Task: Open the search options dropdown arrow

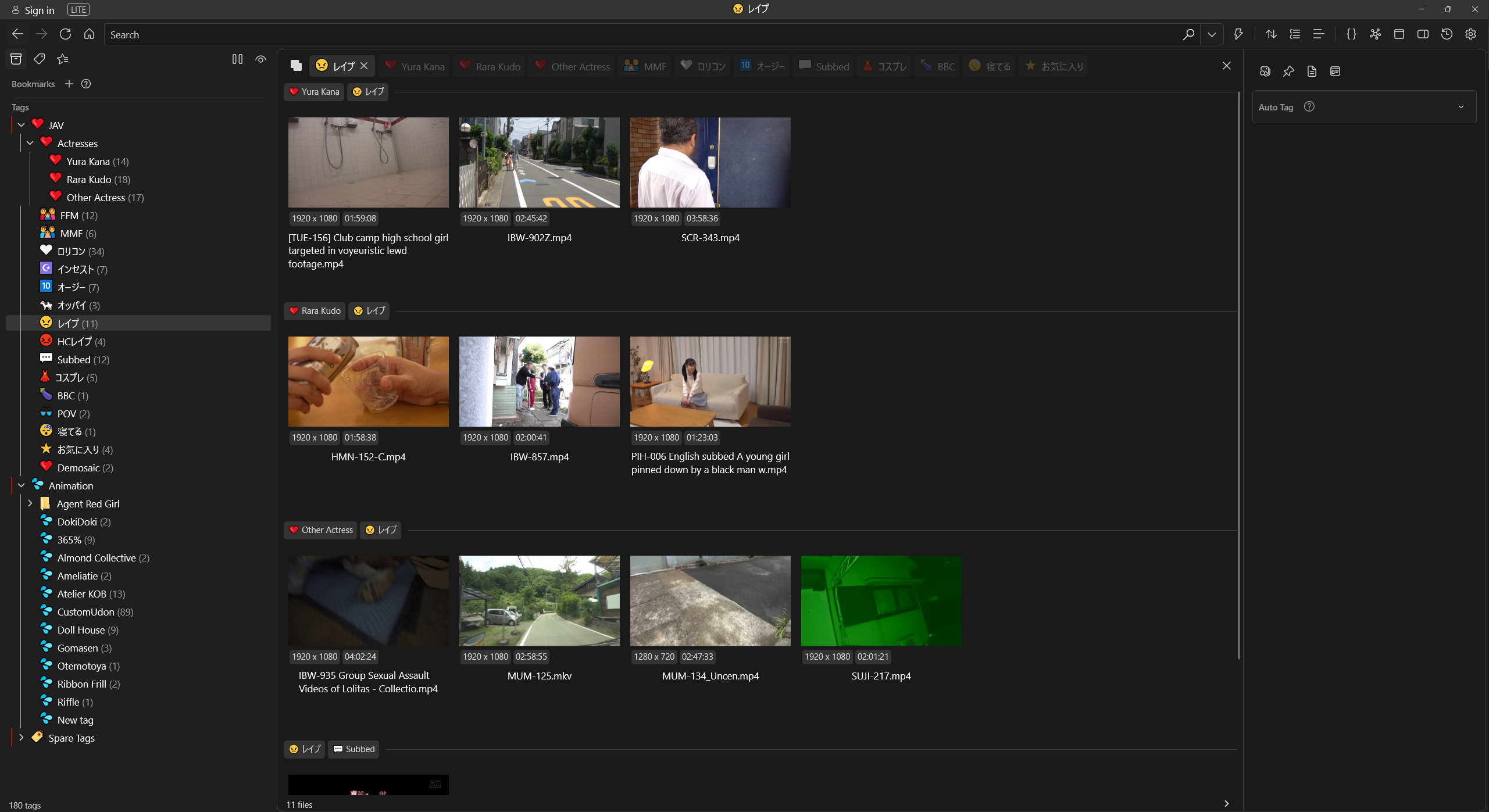Action: click(1212, 34)
